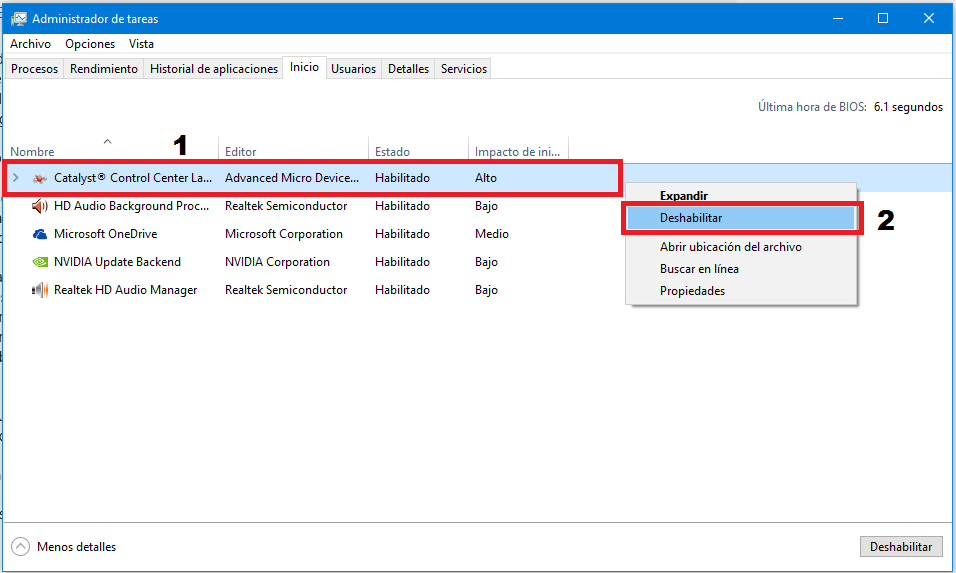Open the Archivo menu
Image resolution: width=956 pixels, height=573 pixels.
coord(30,44)
